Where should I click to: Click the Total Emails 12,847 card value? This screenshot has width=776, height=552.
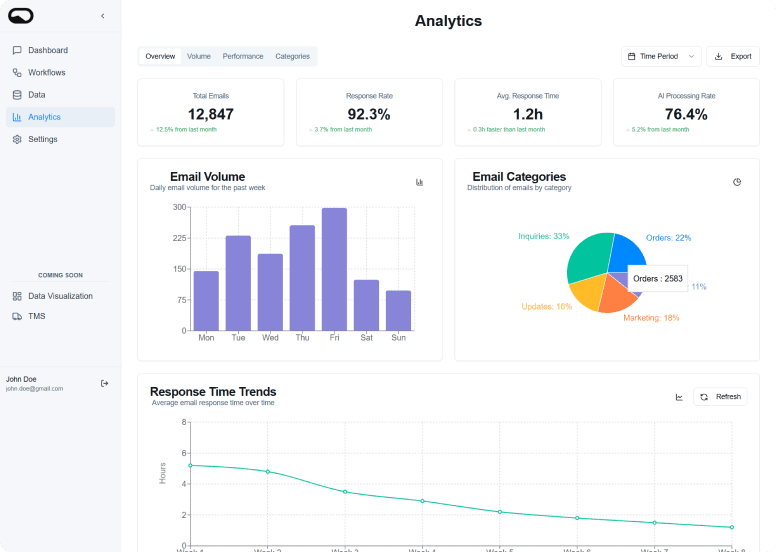[x=211, y=114]
